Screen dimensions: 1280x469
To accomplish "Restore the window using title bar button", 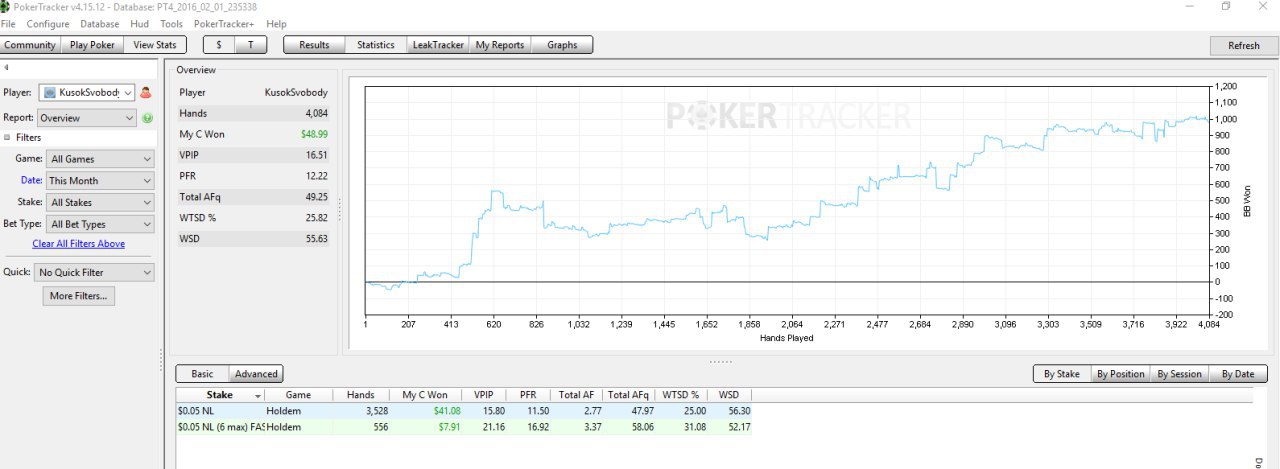I will pos(1226,7).
